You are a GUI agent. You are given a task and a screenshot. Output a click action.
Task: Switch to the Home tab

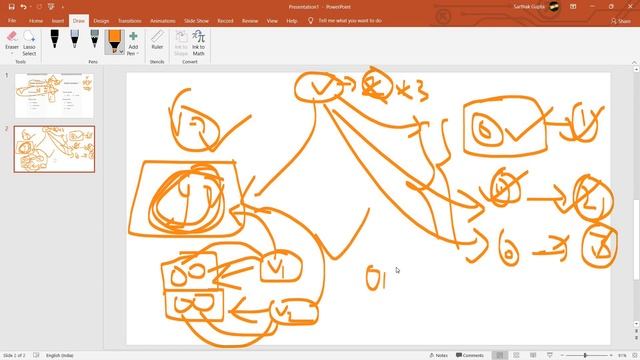(x=36, y=20)
